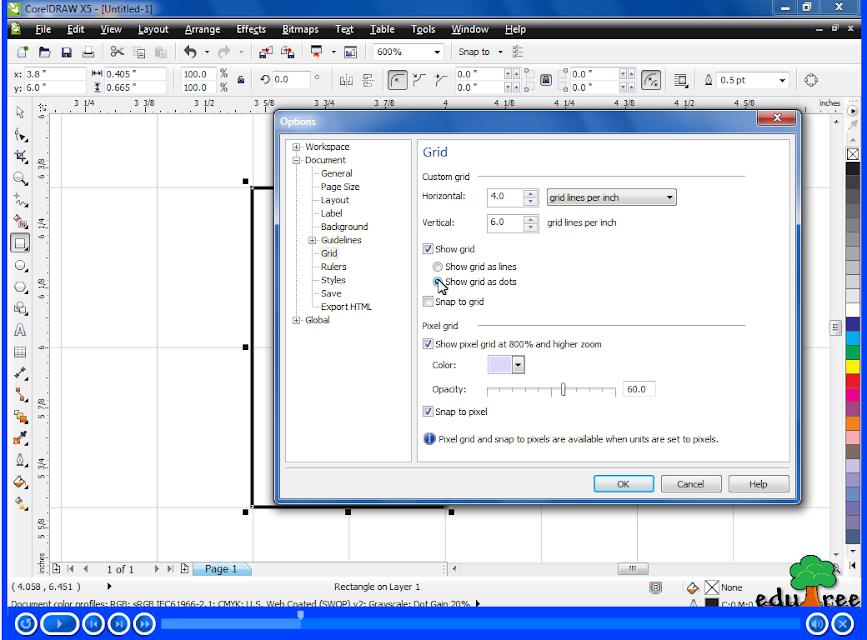Open the Tools menu

pos(423,29)
